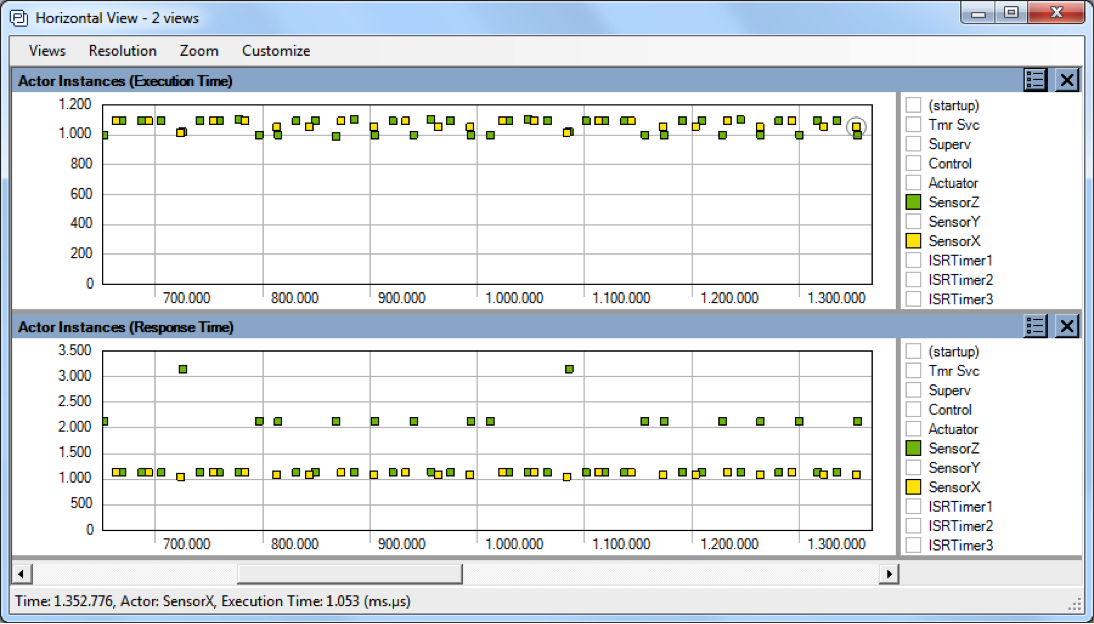Select the 3.1 ms SensorZ point near 1.050.000
1094x624 pixels.
coord(569,369)
